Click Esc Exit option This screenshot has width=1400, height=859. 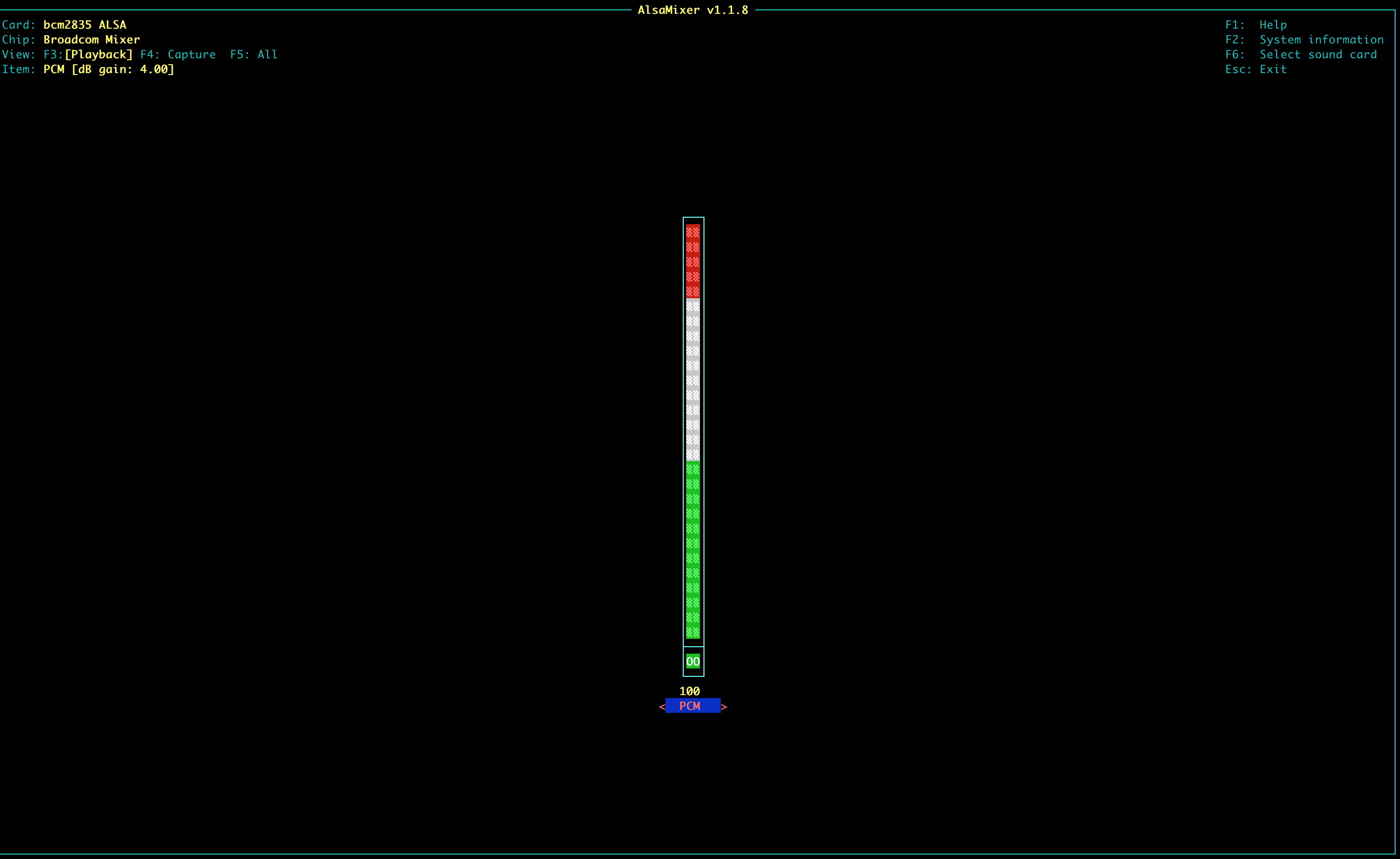1256,69
